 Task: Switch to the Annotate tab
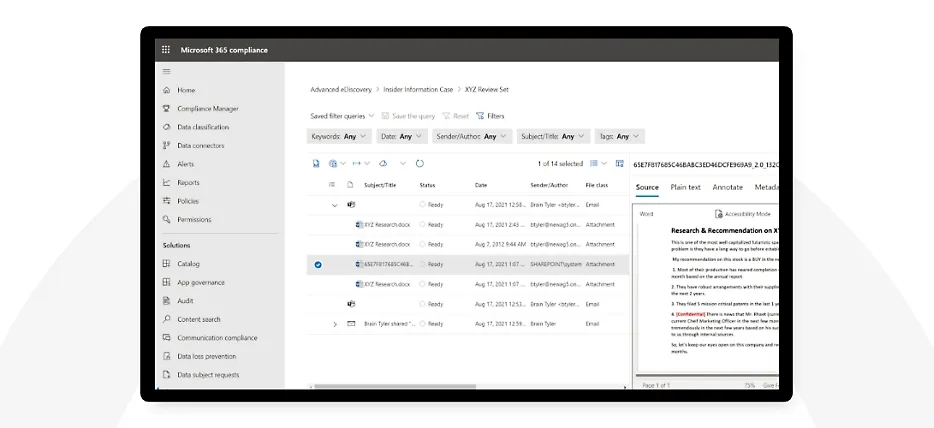[727, 187]
